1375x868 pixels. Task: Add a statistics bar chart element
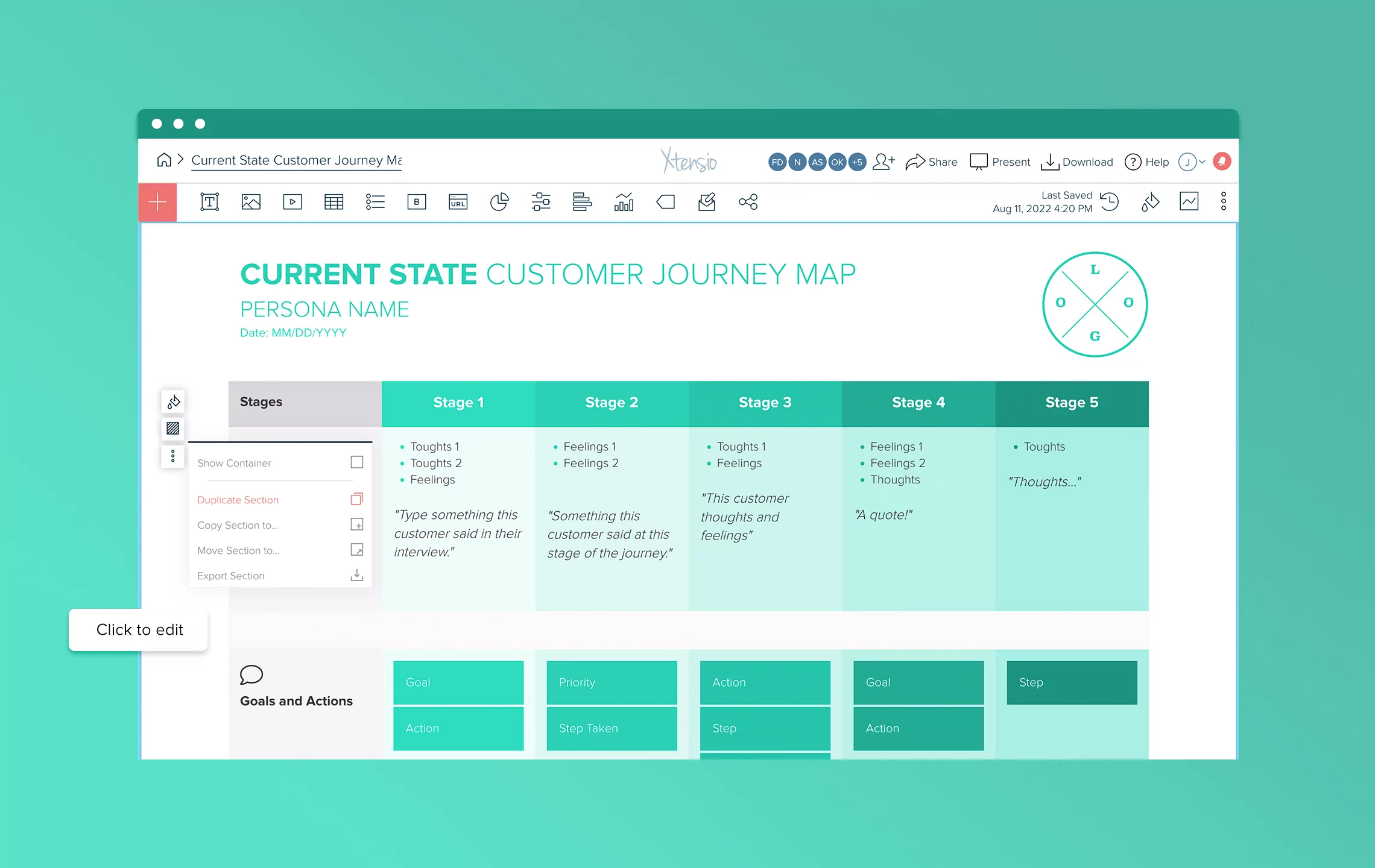coord(624,202)
